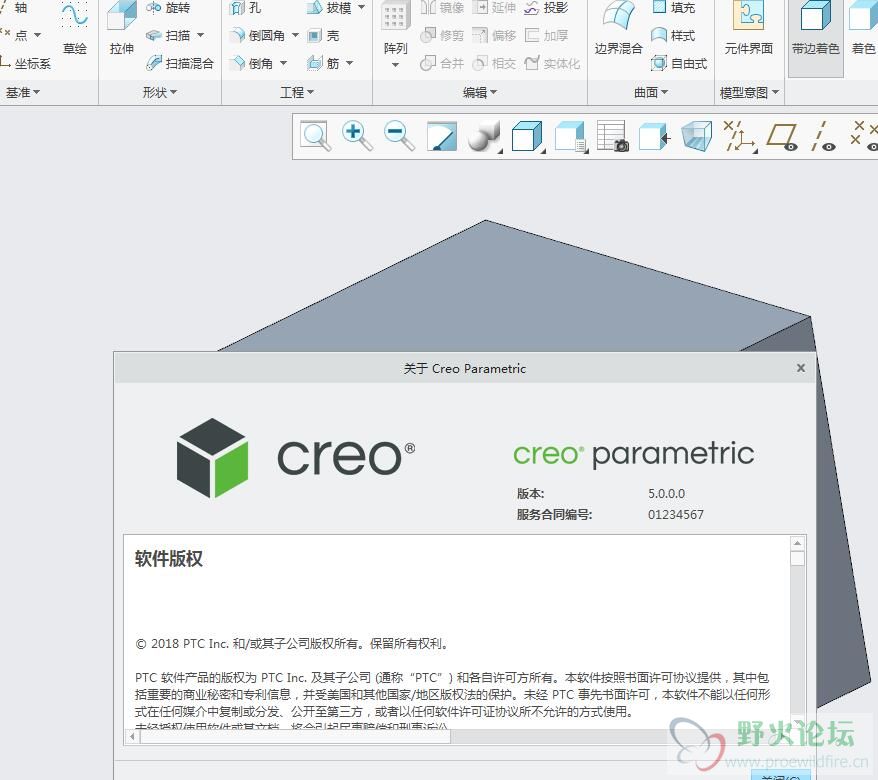
Task: Toggle plane display visibility
Action: coord(782,136)
